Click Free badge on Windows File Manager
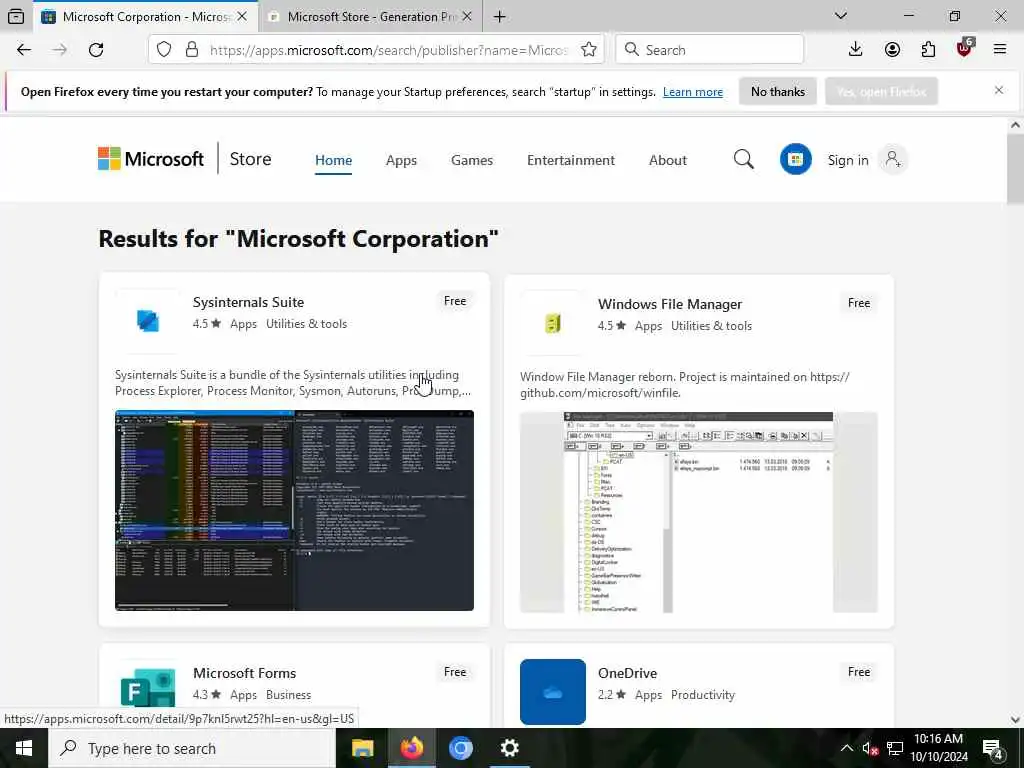The width and height of the screenshot is (1024, 768). pos(858,302)
